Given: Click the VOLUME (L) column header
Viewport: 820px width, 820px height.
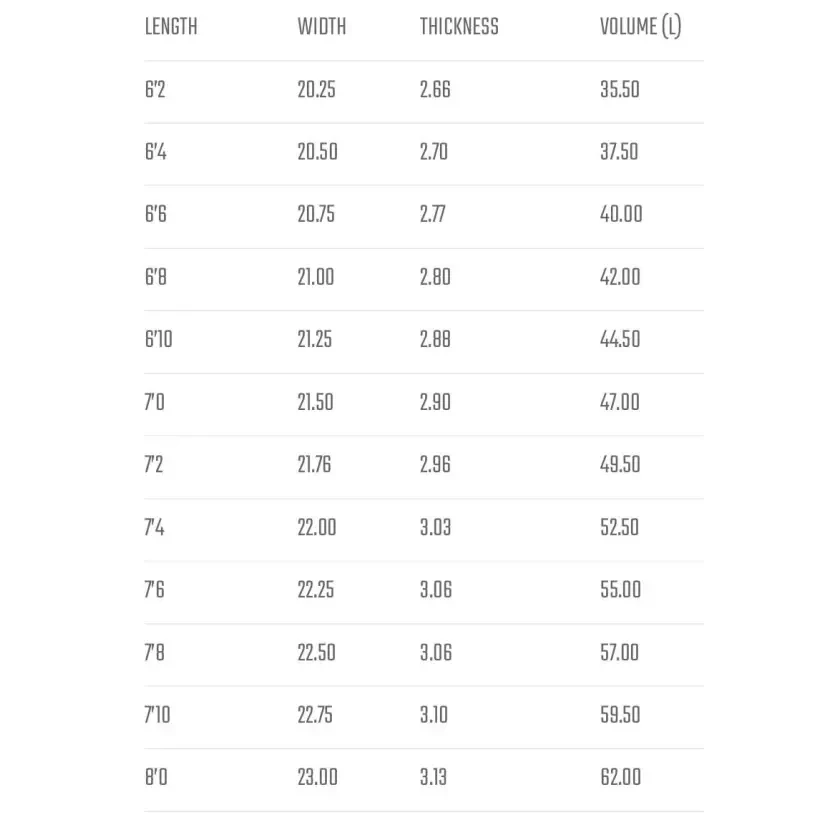Looking at the screenshot, I should click(640, 27).
